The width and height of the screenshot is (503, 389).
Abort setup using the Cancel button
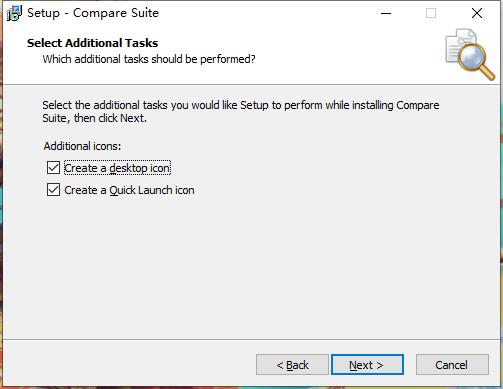[452, 365]
